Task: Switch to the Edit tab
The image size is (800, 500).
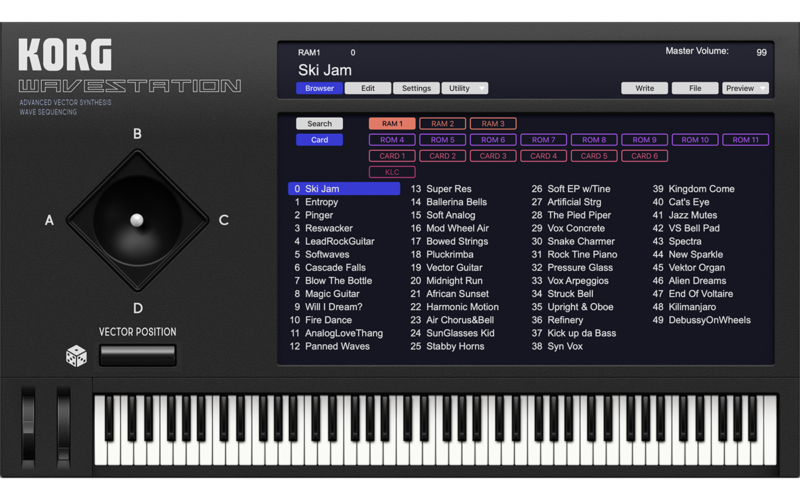Action: click(x=368, y=88)
